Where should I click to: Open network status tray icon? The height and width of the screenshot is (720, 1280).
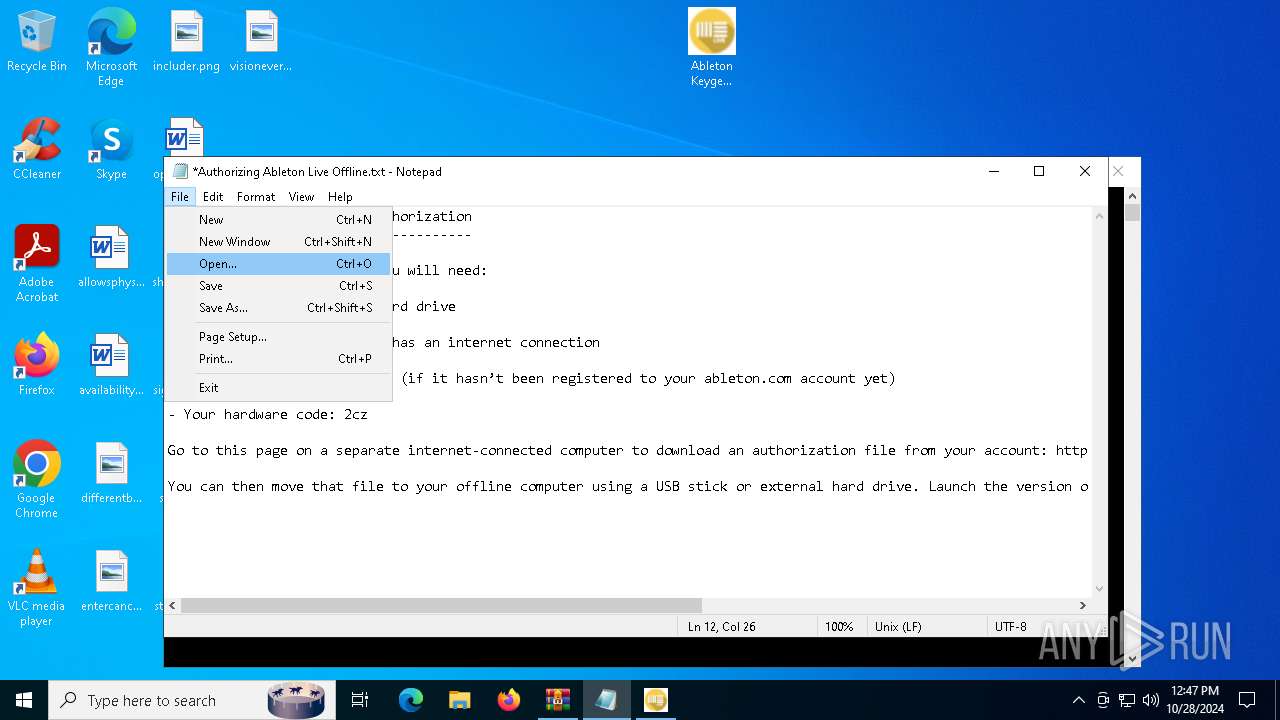pyautogui.click(x=1127, y=700)
